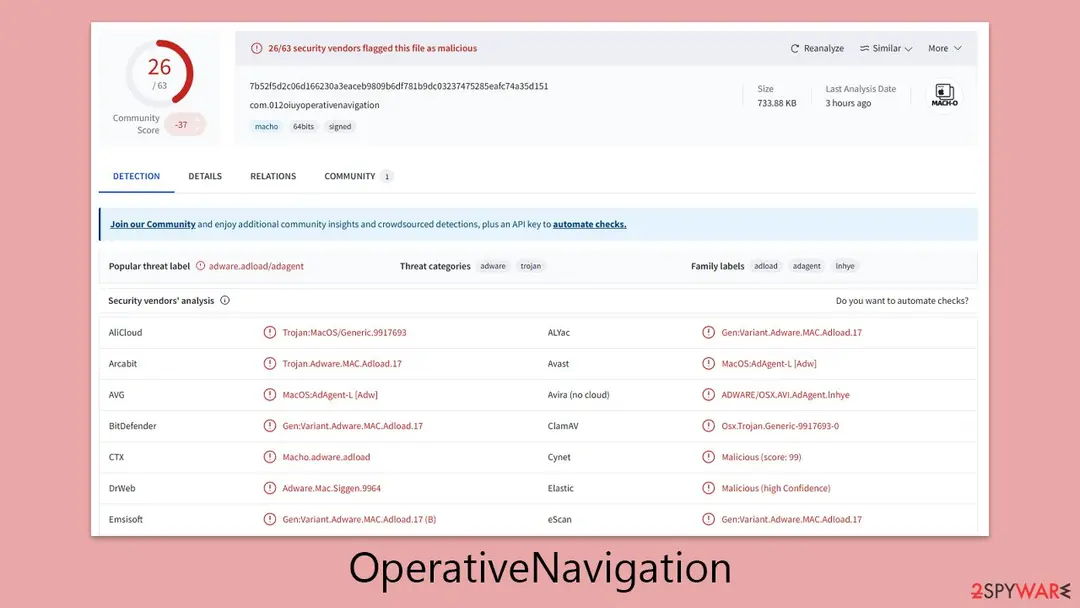Click Trojan.Adware.MAC.Adload.17 detection
Image resolution: width=1080 pixels, height=608 pixels.
[342, 364]
